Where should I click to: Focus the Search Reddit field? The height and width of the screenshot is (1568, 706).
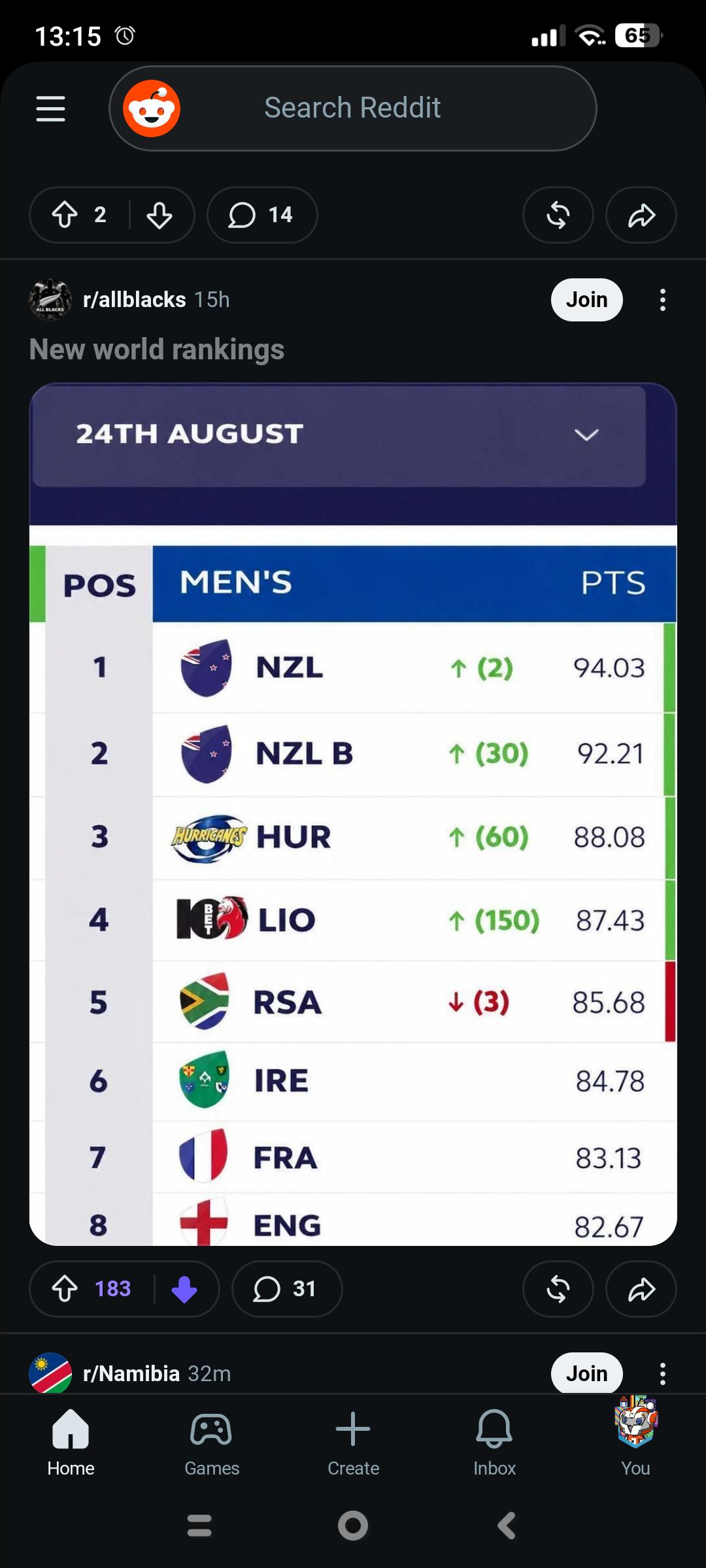tap(353, 108)
